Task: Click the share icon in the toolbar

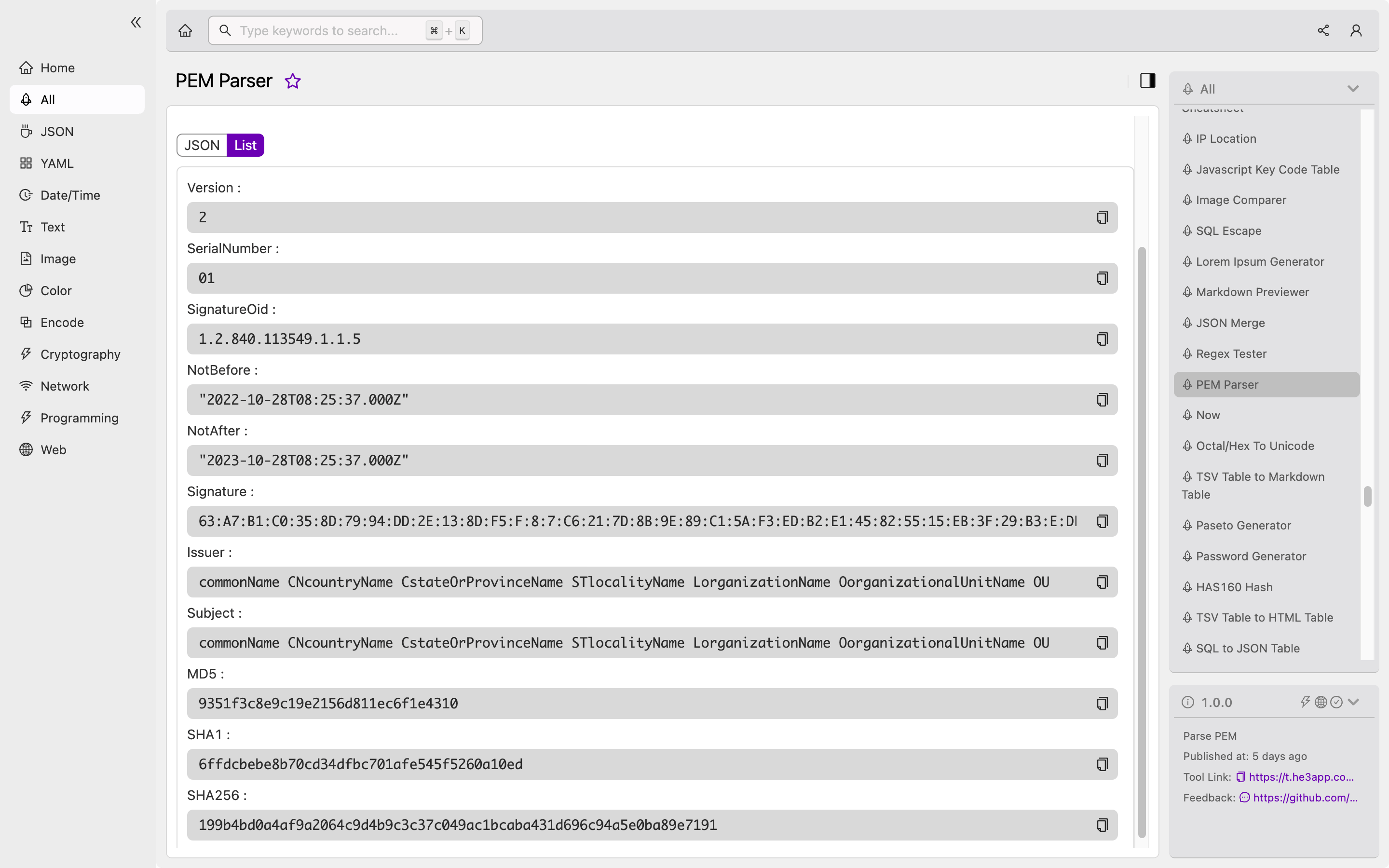Action: tap(1323, 30)
